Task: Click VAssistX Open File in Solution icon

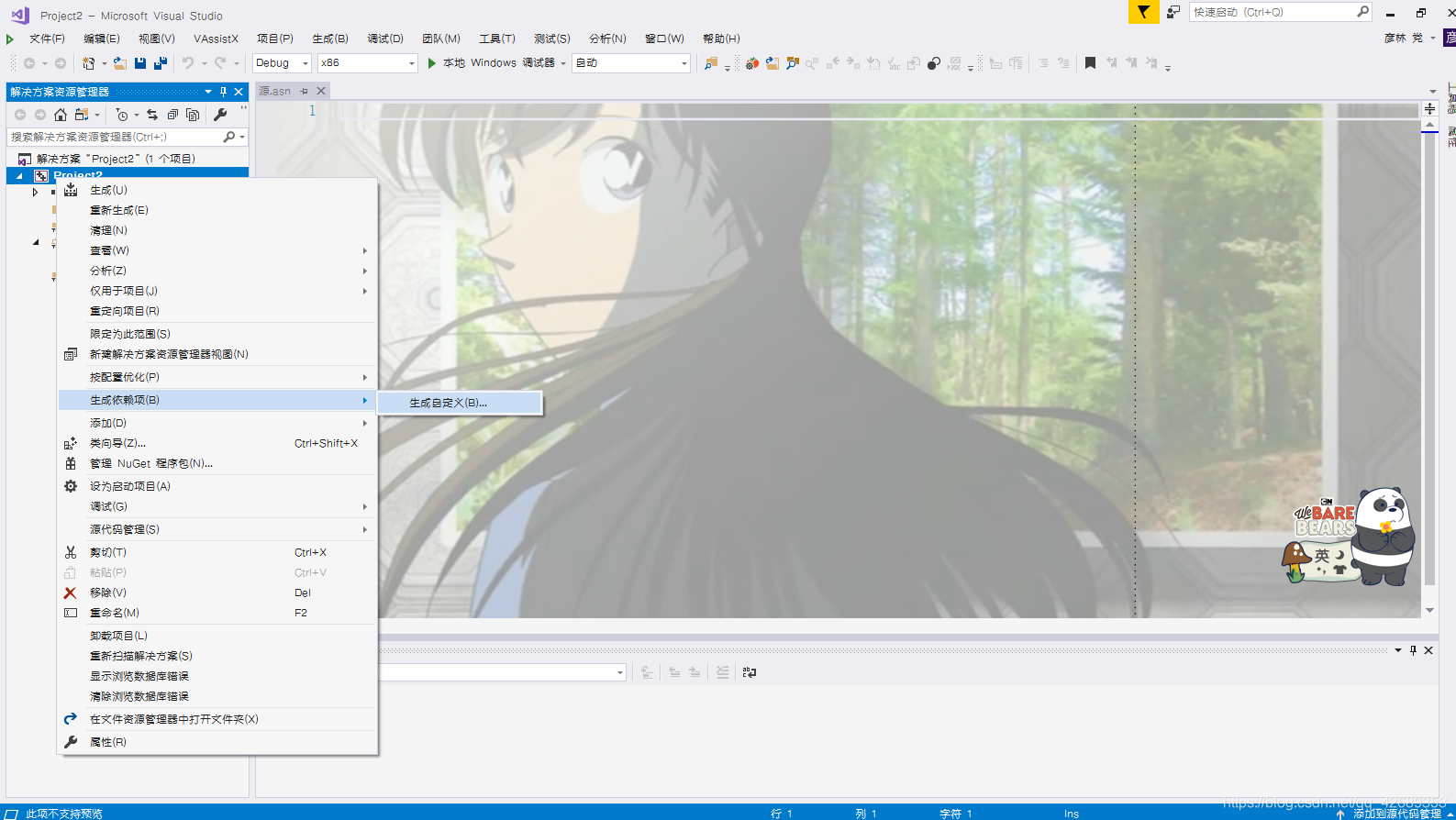Action: [772, 63]
